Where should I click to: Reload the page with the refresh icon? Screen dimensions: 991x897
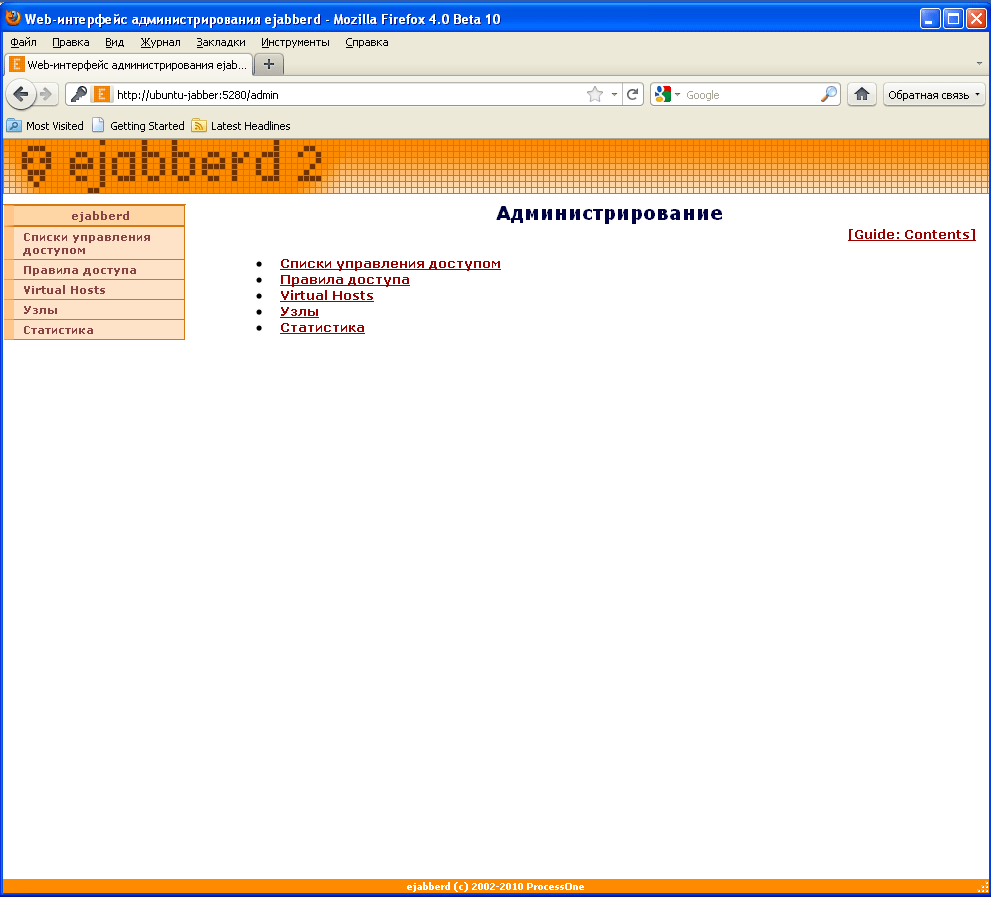pos(633,95)
